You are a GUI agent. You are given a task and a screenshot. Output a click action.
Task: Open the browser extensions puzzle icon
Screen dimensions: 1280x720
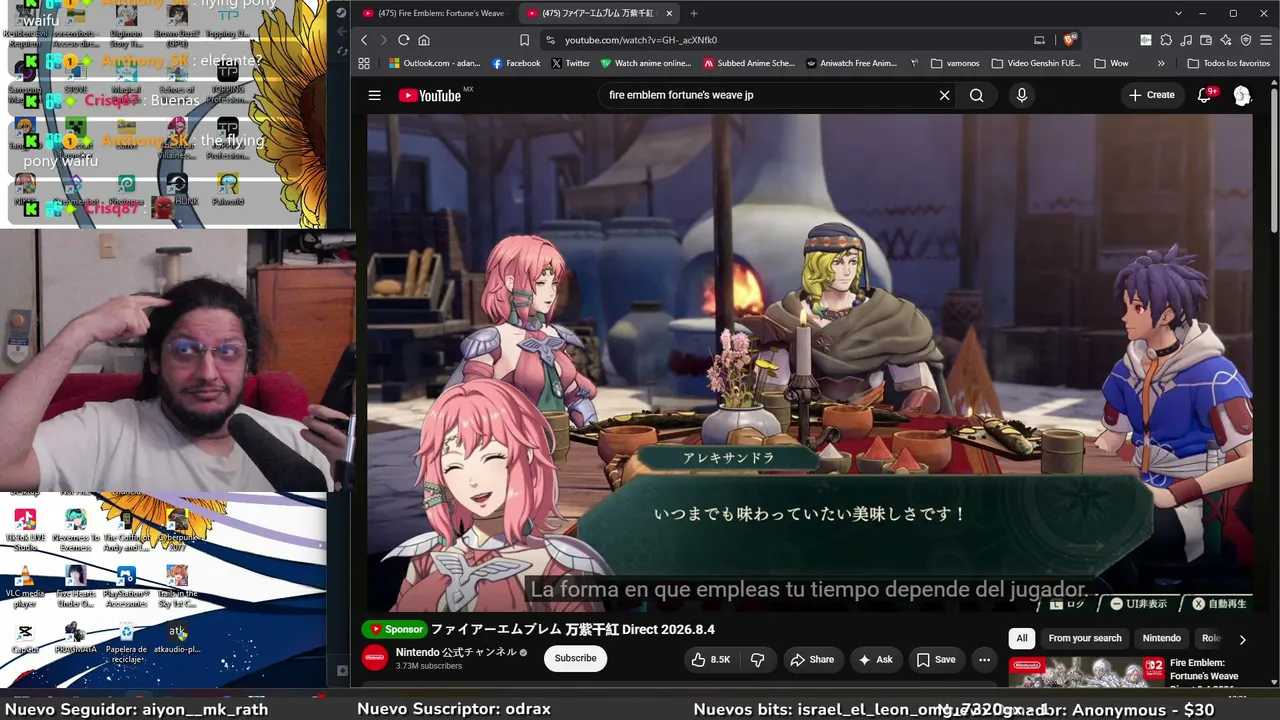[1166, 40]
